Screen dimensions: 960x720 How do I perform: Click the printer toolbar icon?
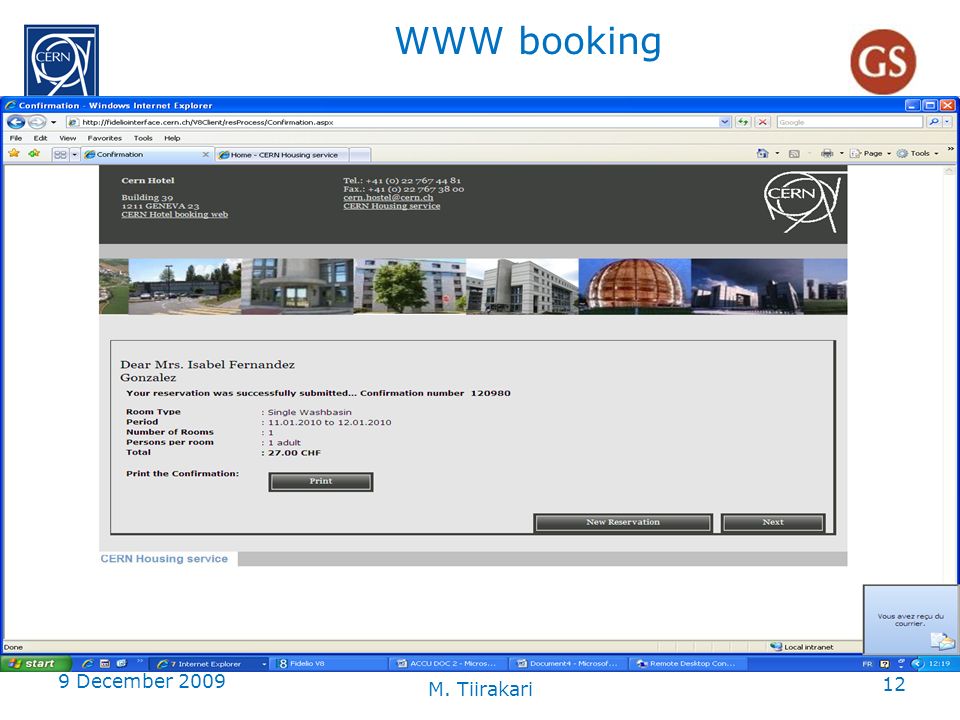click(827, 154)
